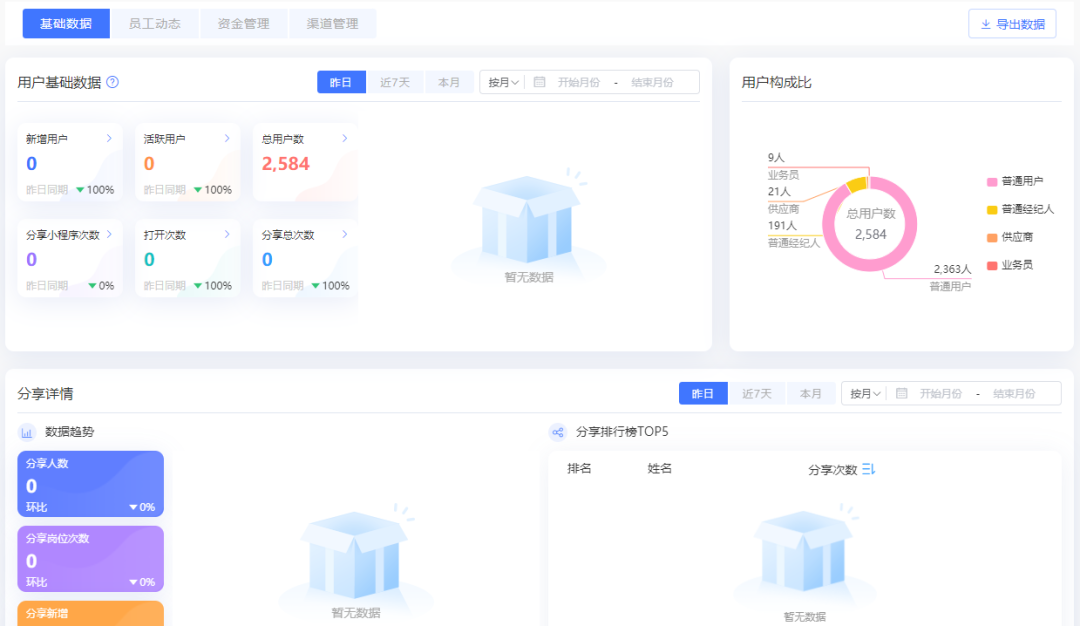Open 按月 dropdown in 用户基础数据 section
The width and height of the screenshot is (1080, 626).
point(503,82)
